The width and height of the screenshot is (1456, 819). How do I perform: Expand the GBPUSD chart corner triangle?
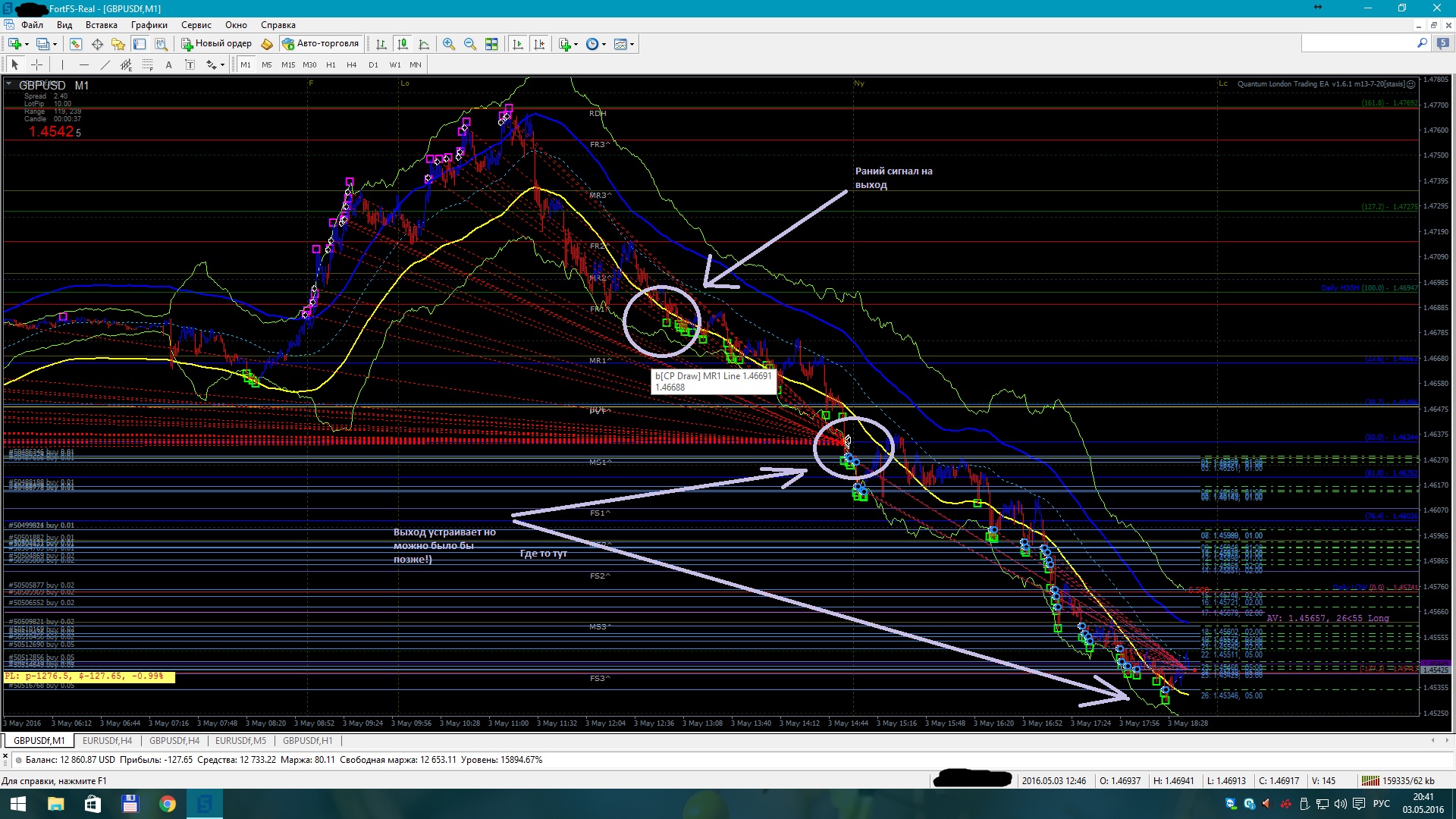[8, 83]
